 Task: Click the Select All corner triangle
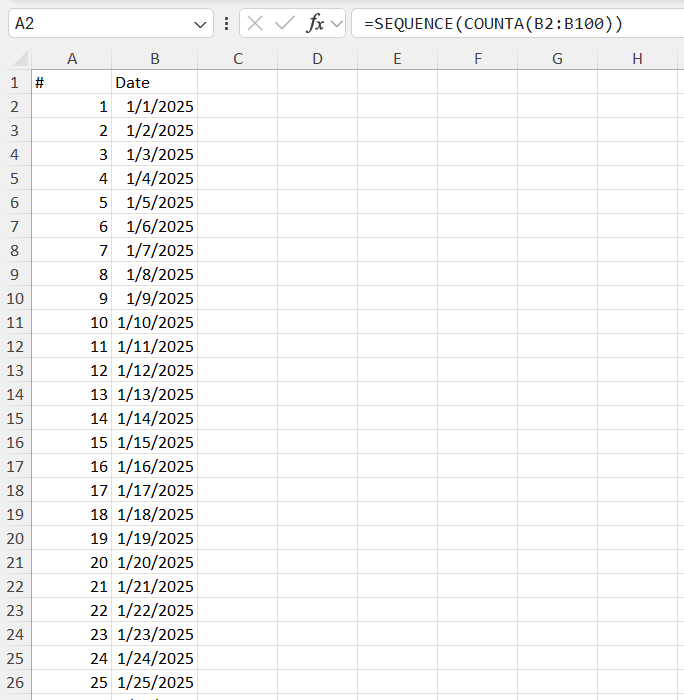19,58
